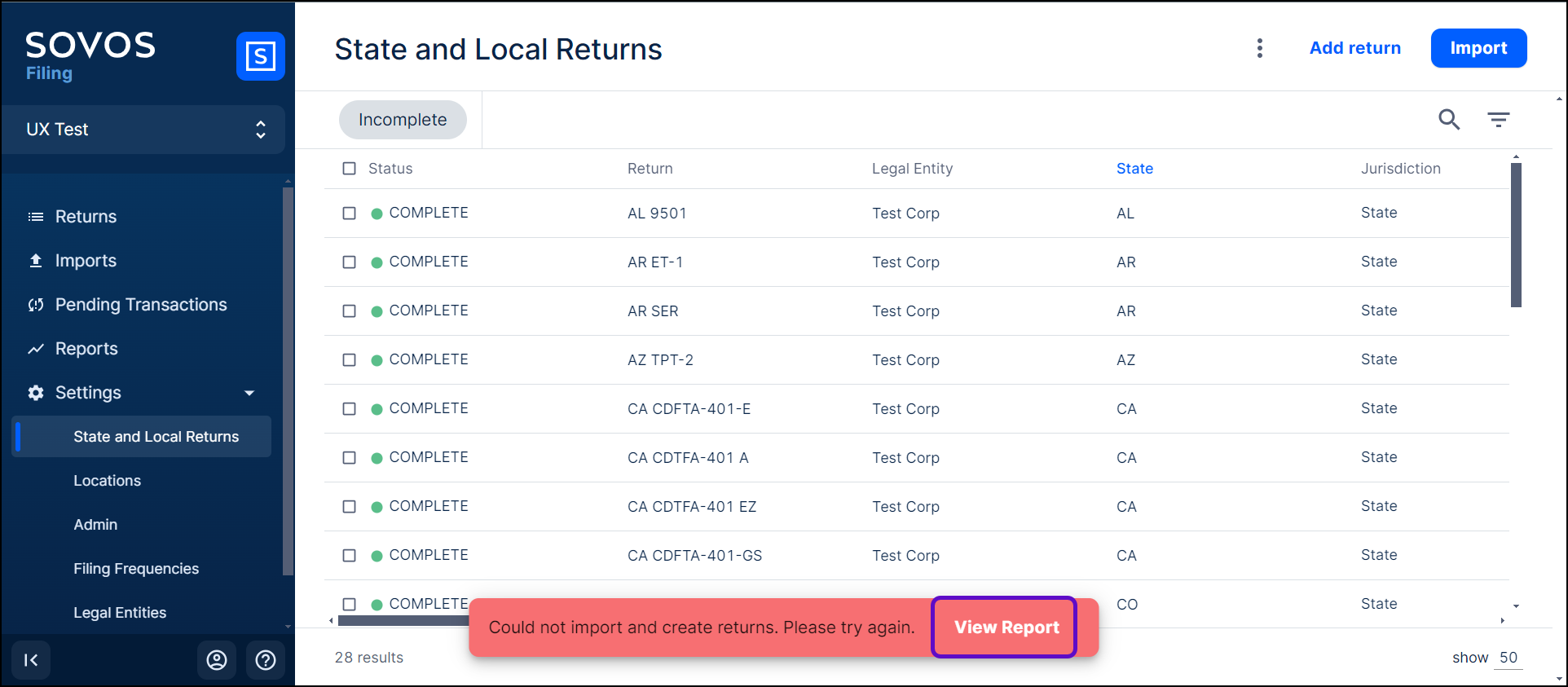Collapse the Settings menu arrow

click(249, 393)
